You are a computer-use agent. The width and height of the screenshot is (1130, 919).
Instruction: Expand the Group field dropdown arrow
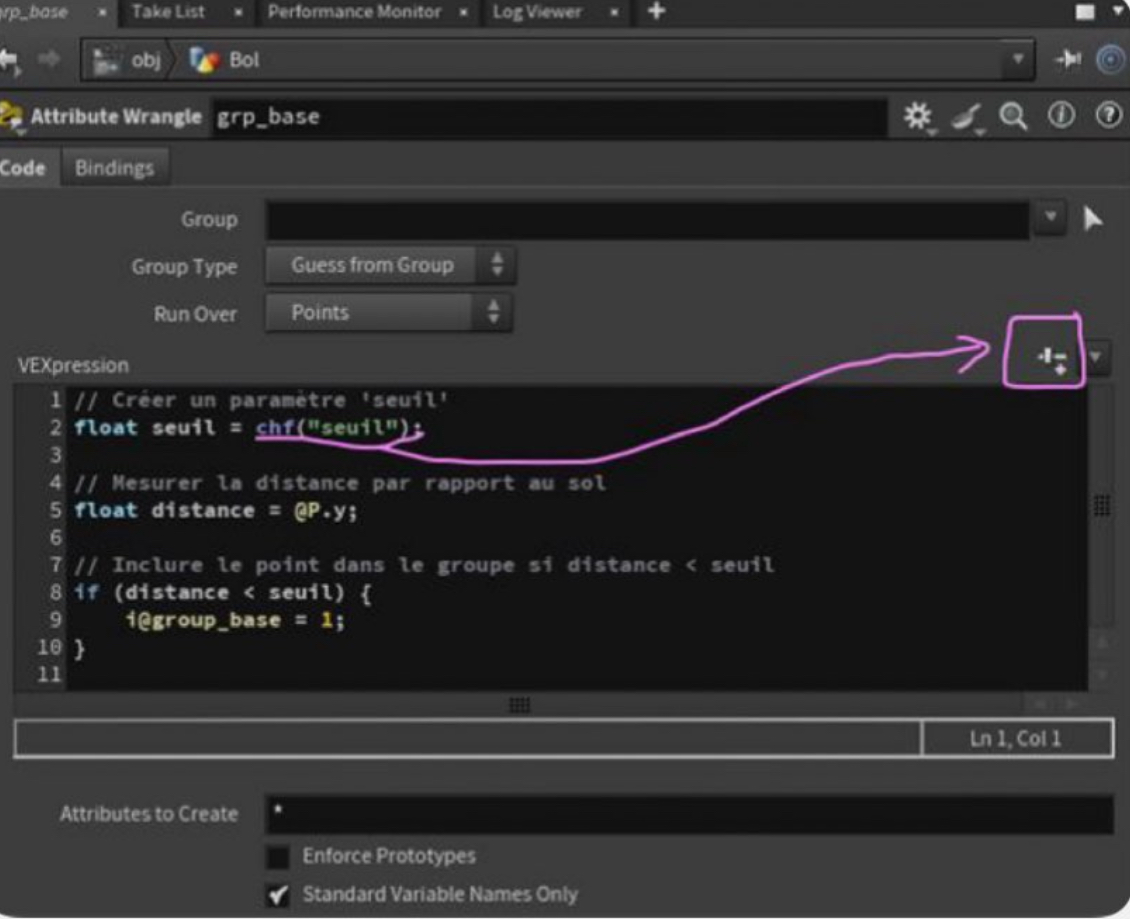(1049, 219)
